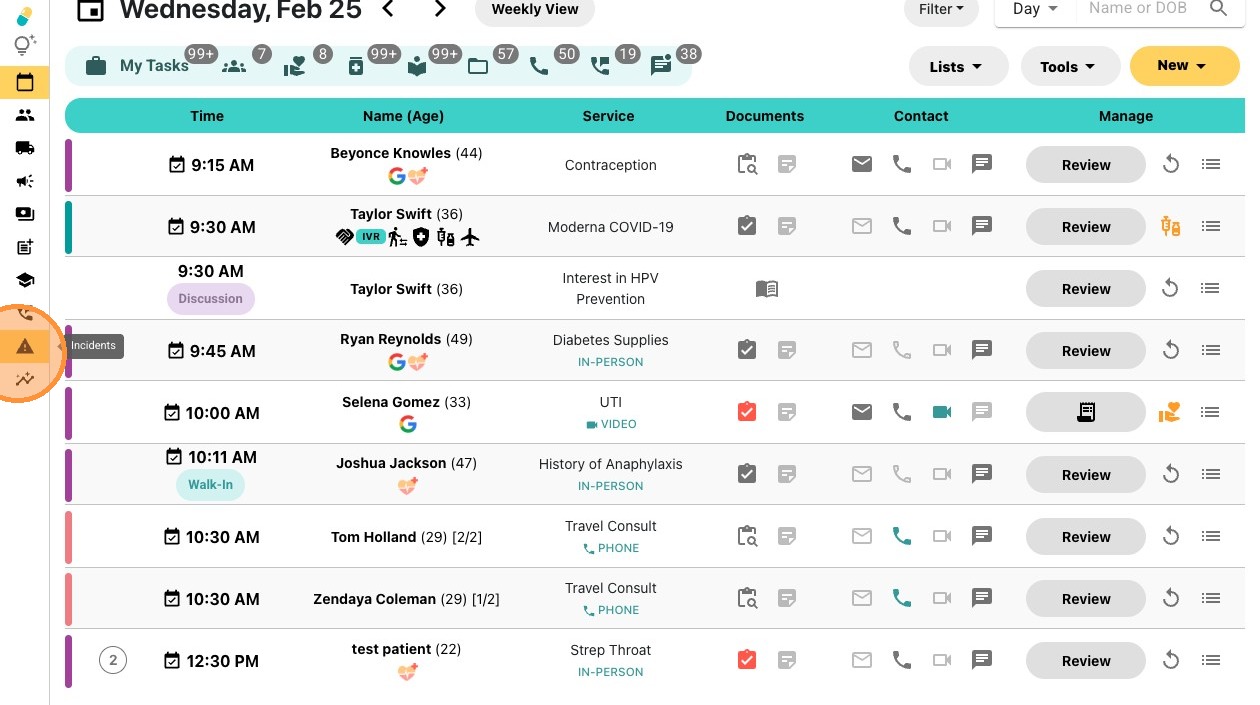This screenshot has width=1260, height=705.
Task: Select the My Tasks tab
Action: coord(138,66)
